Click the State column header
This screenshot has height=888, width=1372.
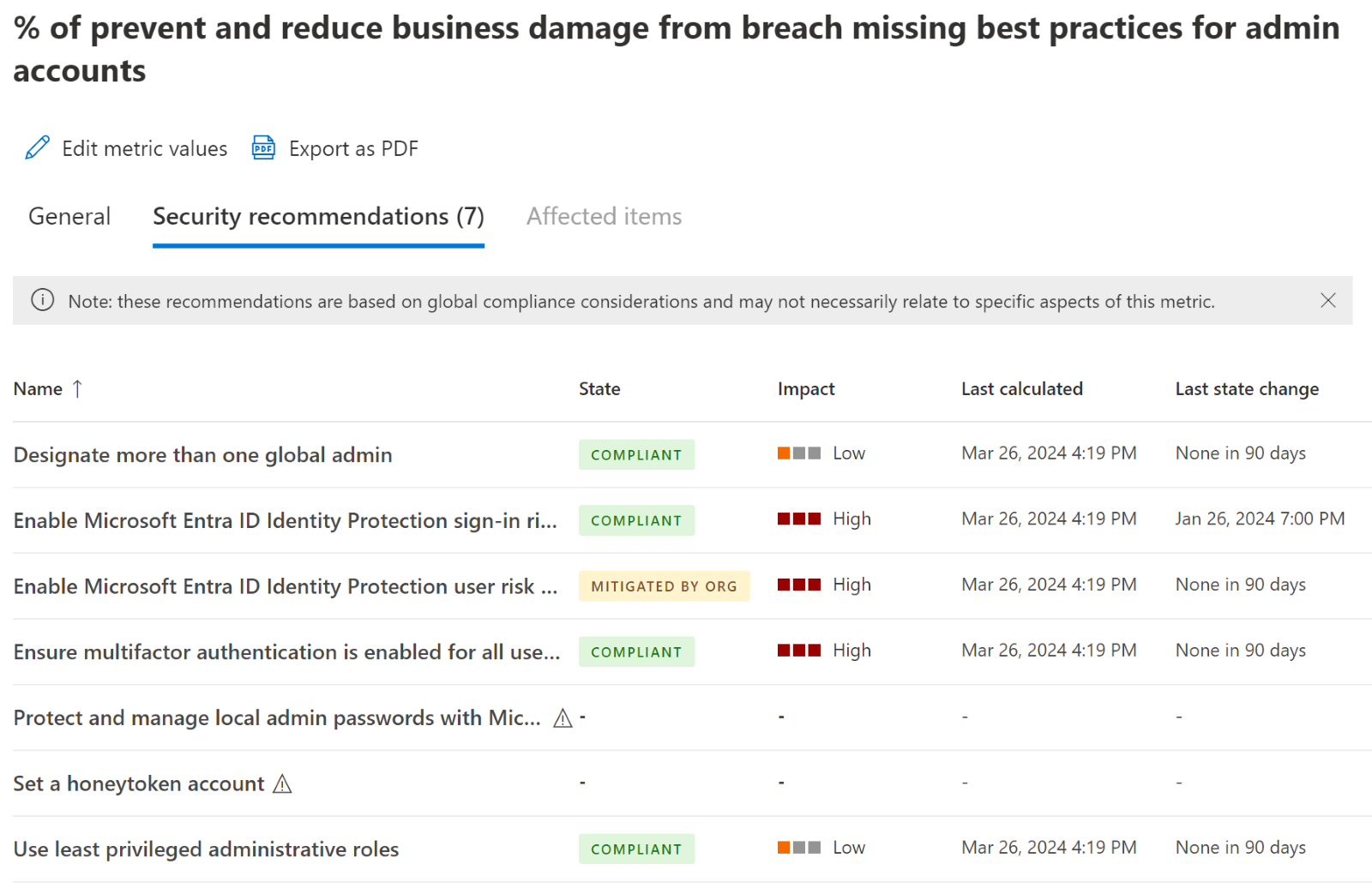tap(599, 388)
